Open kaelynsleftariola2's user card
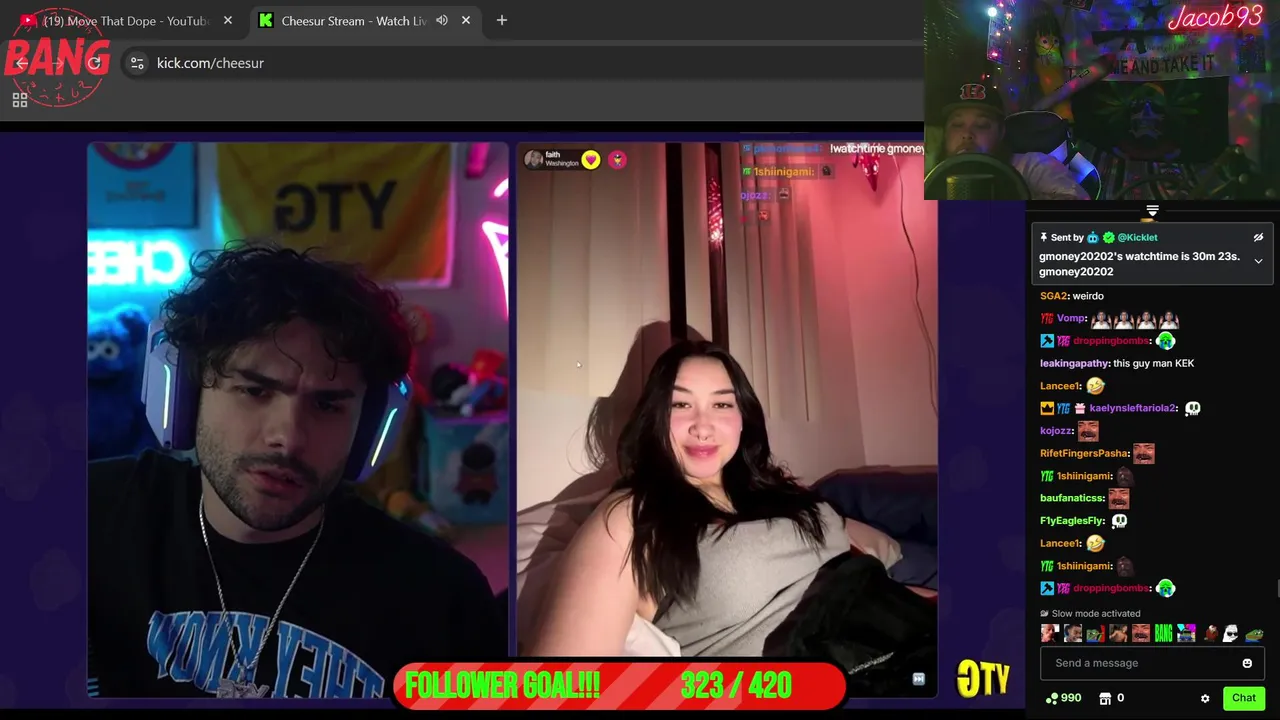Image resolution: width=1280 pixels, height=720 pixels. tap(1133, 408)
